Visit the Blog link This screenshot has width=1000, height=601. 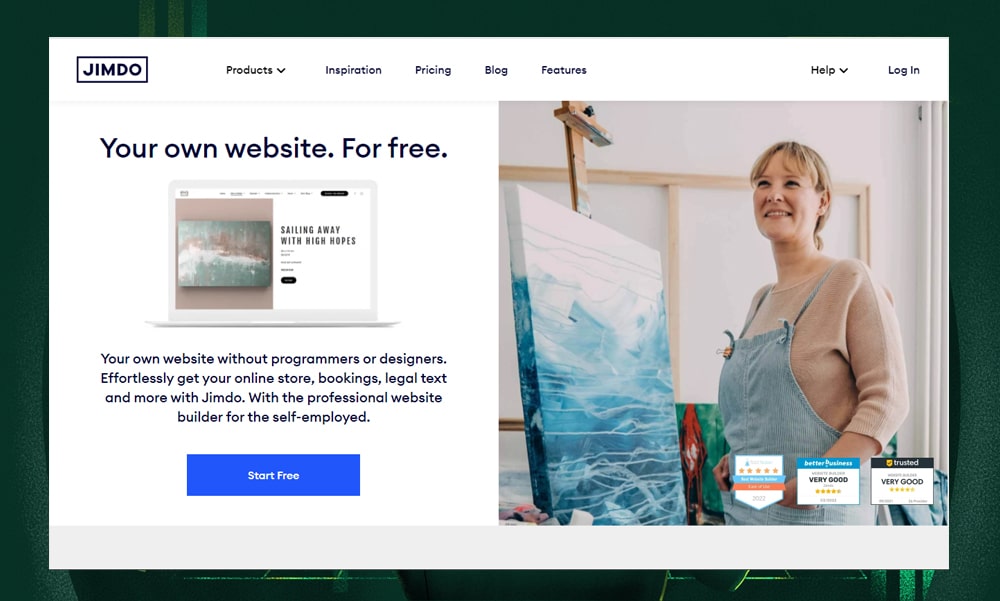coord(496,70)
